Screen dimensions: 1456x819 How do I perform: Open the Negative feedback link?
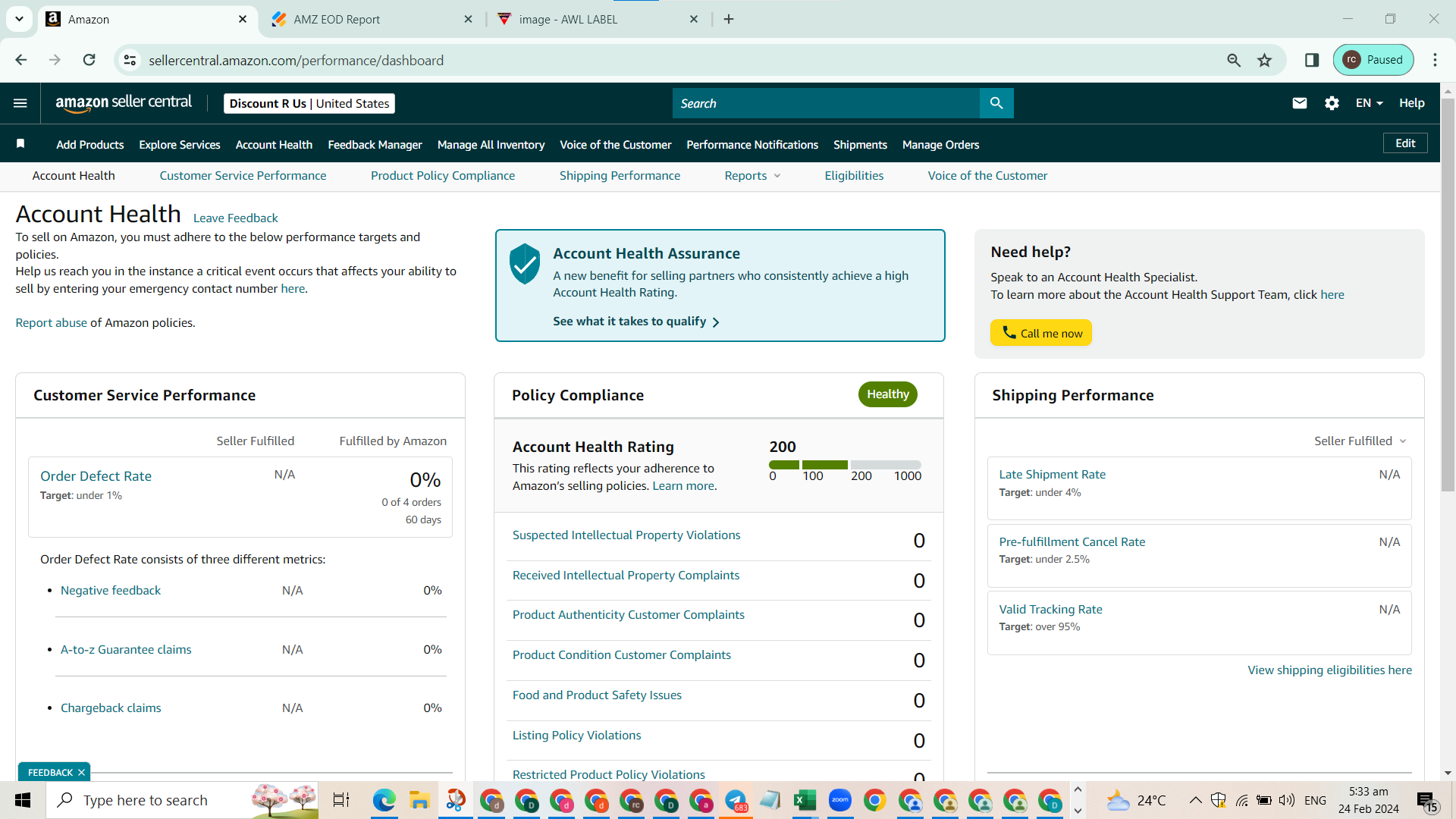coord(111,591)
